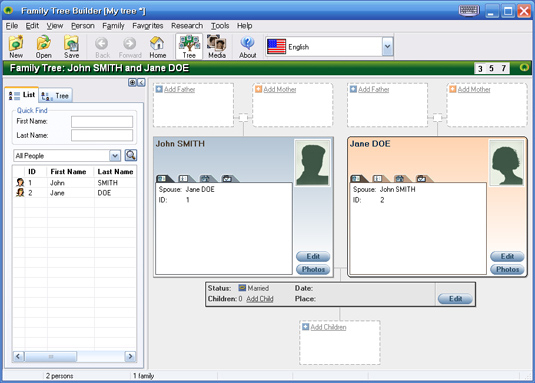The height and width of the screenshot is (383, 535).
Task: Go to the Home person icon
Action: [157, 46]
